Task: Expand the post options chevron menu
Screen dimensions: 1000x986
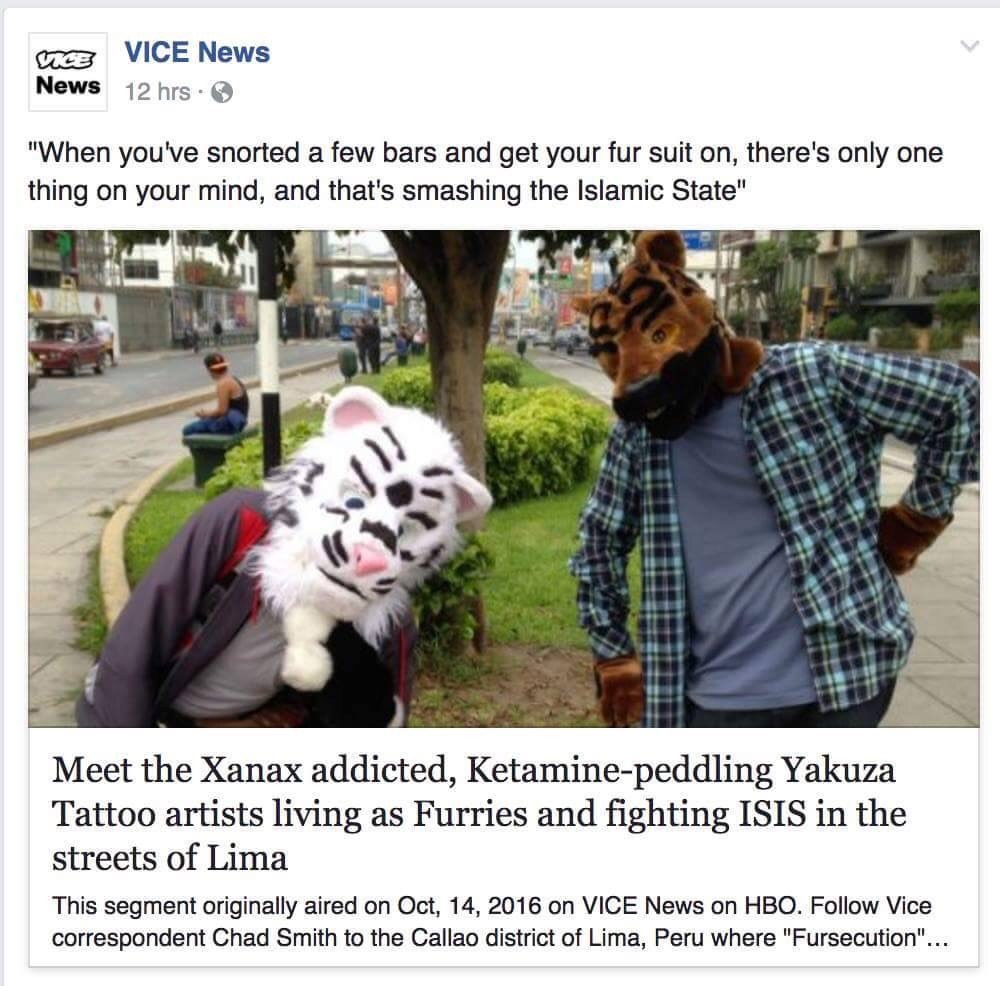Action: tap(969, 46)
